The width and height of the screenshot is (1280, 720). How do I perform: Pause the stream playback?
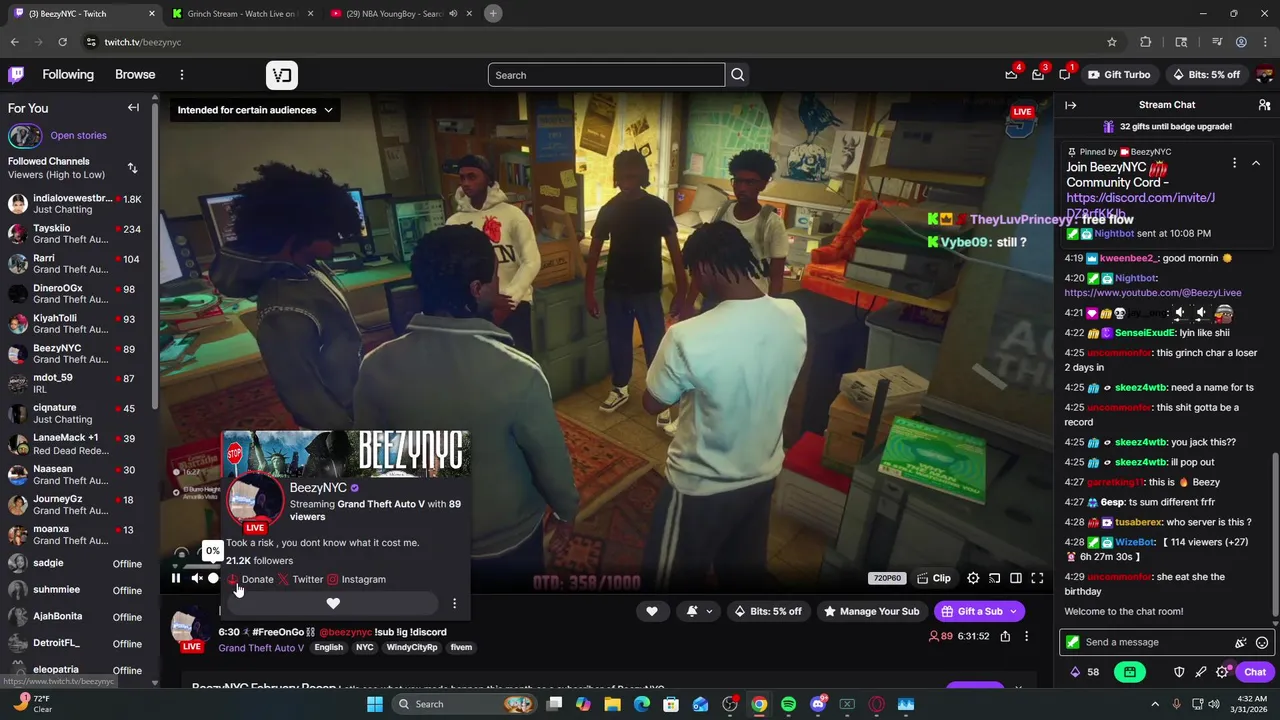tap(176, 578)
